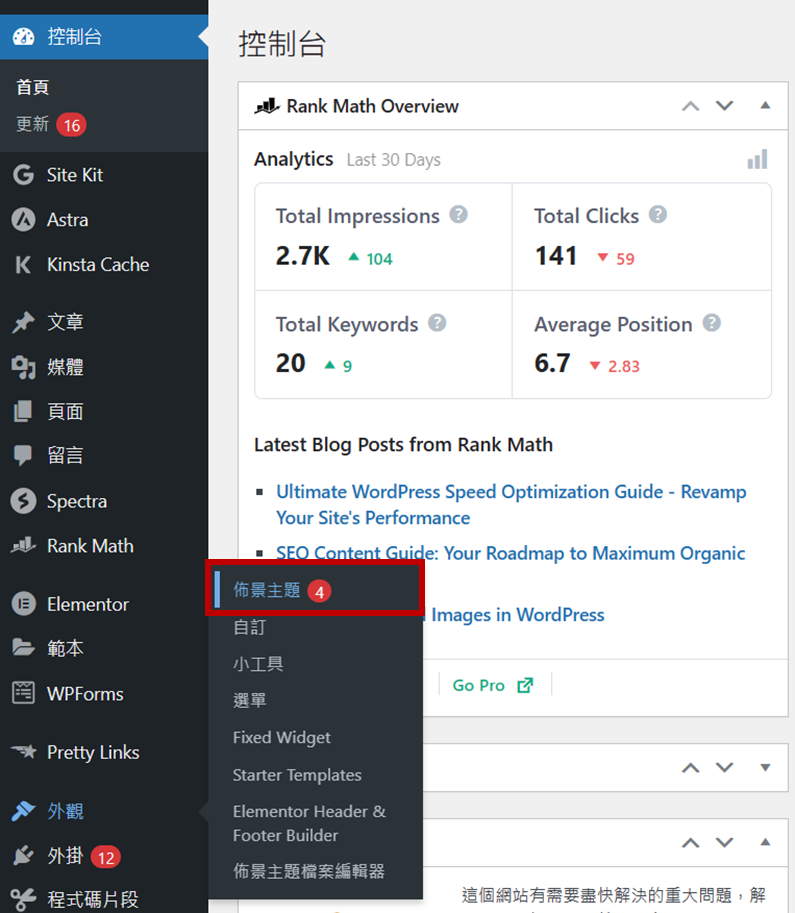The width and height of the screenshot is (795, 913).
Task: Click the Average Position value 6.7
Action: (x=552, y=363)
